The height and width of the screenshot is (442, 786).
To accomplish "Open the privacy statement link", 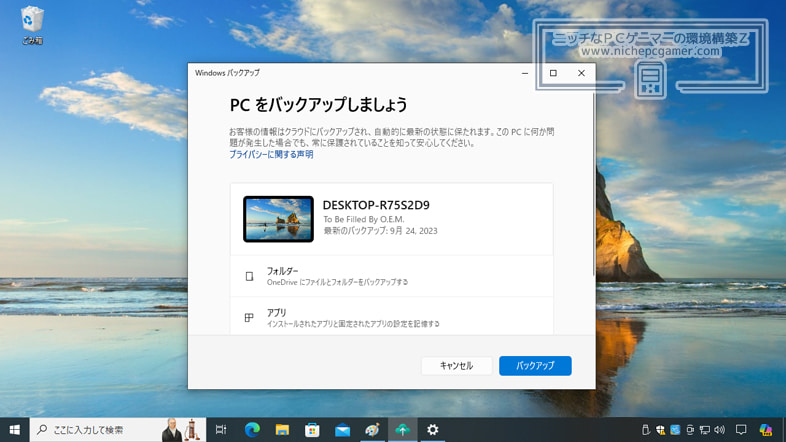I will click(271, 154).
